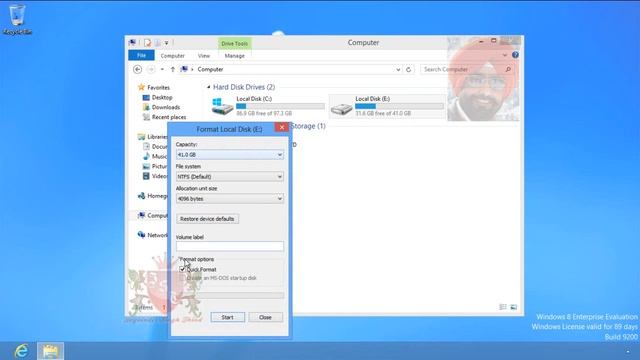
Task: Open the Computer ribbon tab
Action: 173,56
